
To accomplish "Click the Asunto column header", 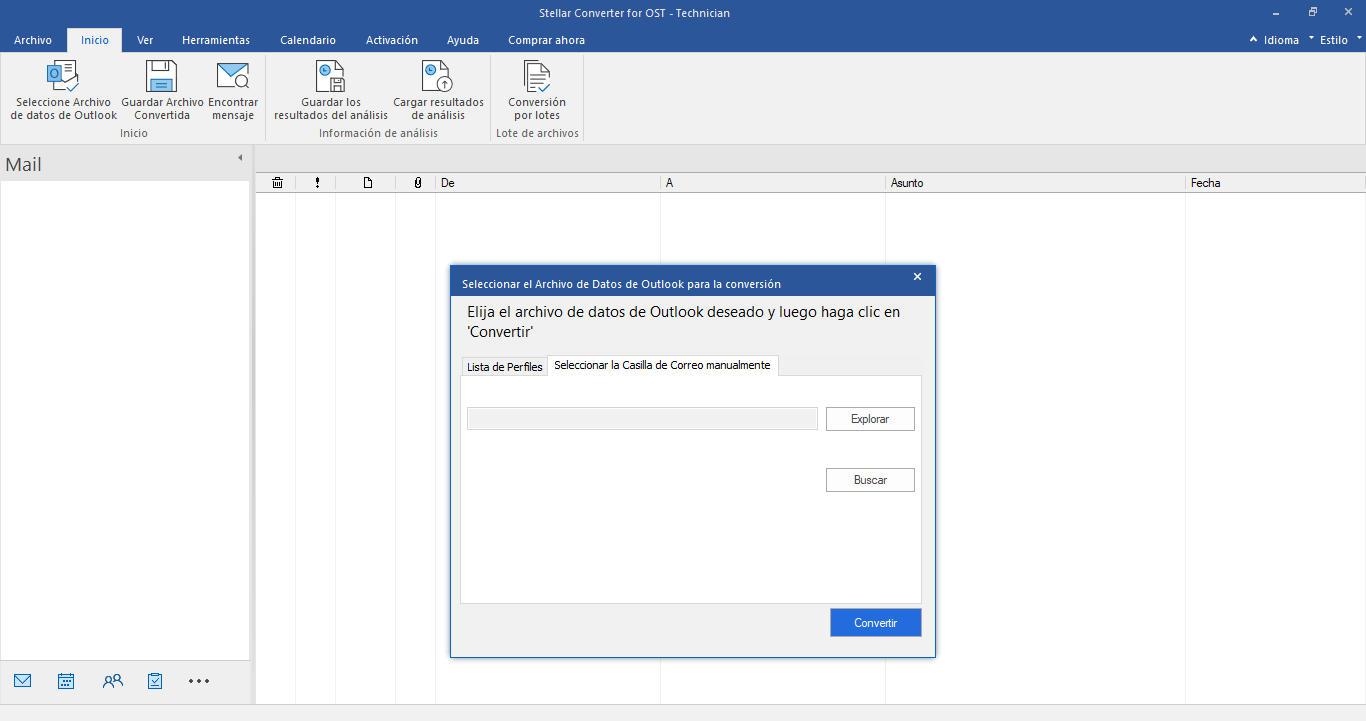I will click(1035, 183).
